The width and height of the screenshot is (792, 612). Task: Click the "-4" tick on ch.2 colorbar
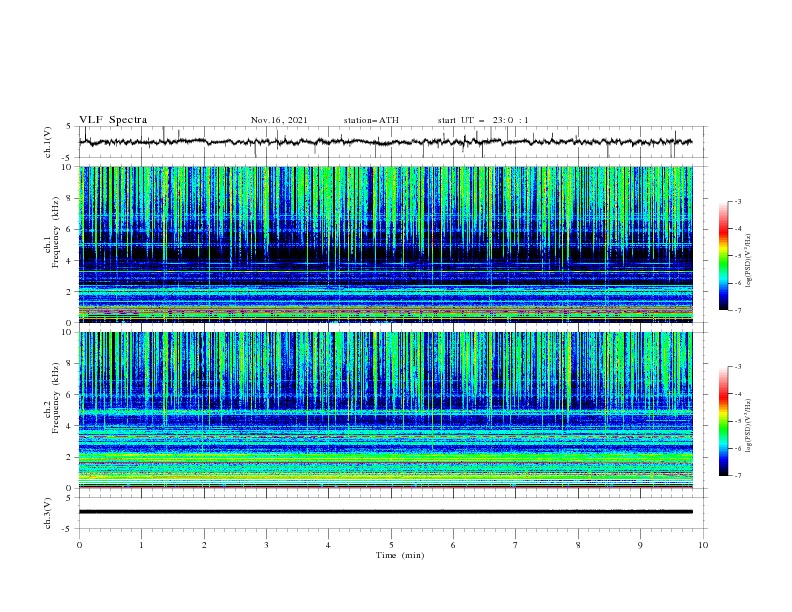coord(738,394)
